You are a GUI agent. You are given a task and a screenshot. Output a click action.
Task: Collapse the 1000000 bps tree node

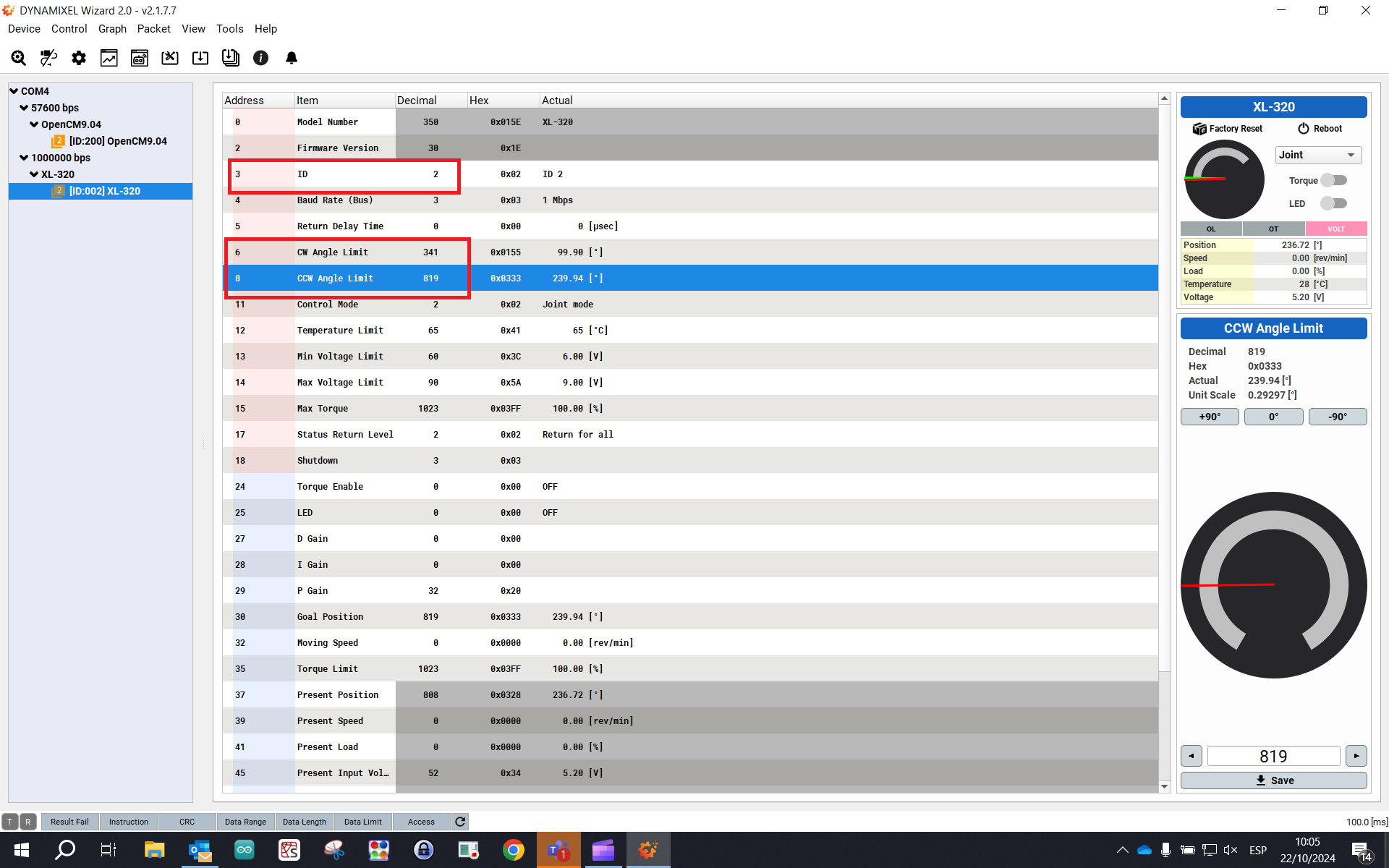click(x=24, y=158)
